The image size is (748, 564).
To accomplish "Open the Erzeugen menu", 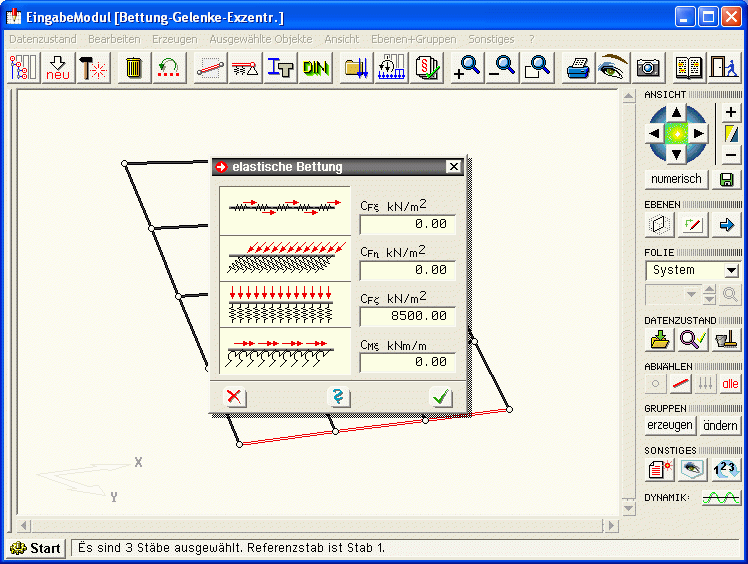I will [x=174, y=39].
